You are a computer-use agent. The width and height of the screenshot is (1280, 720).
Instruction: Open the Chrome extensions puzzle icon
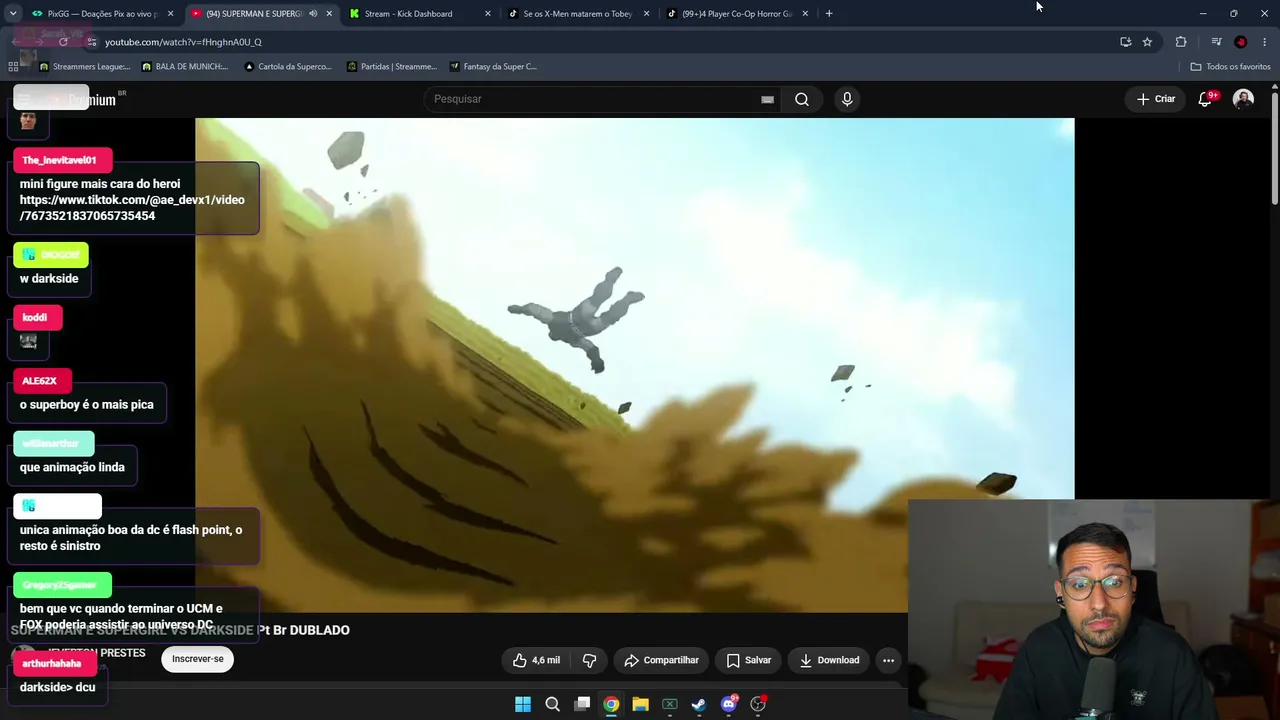pos(1181,42)
